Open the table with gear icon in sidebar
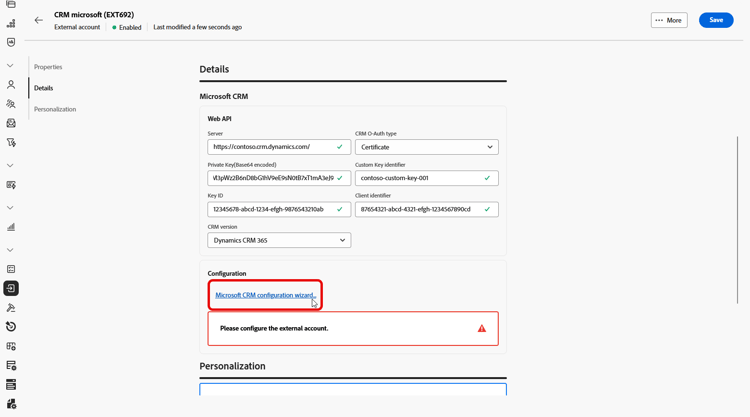The height and width of the screenshot is (417, 750). tap(11, 365)
